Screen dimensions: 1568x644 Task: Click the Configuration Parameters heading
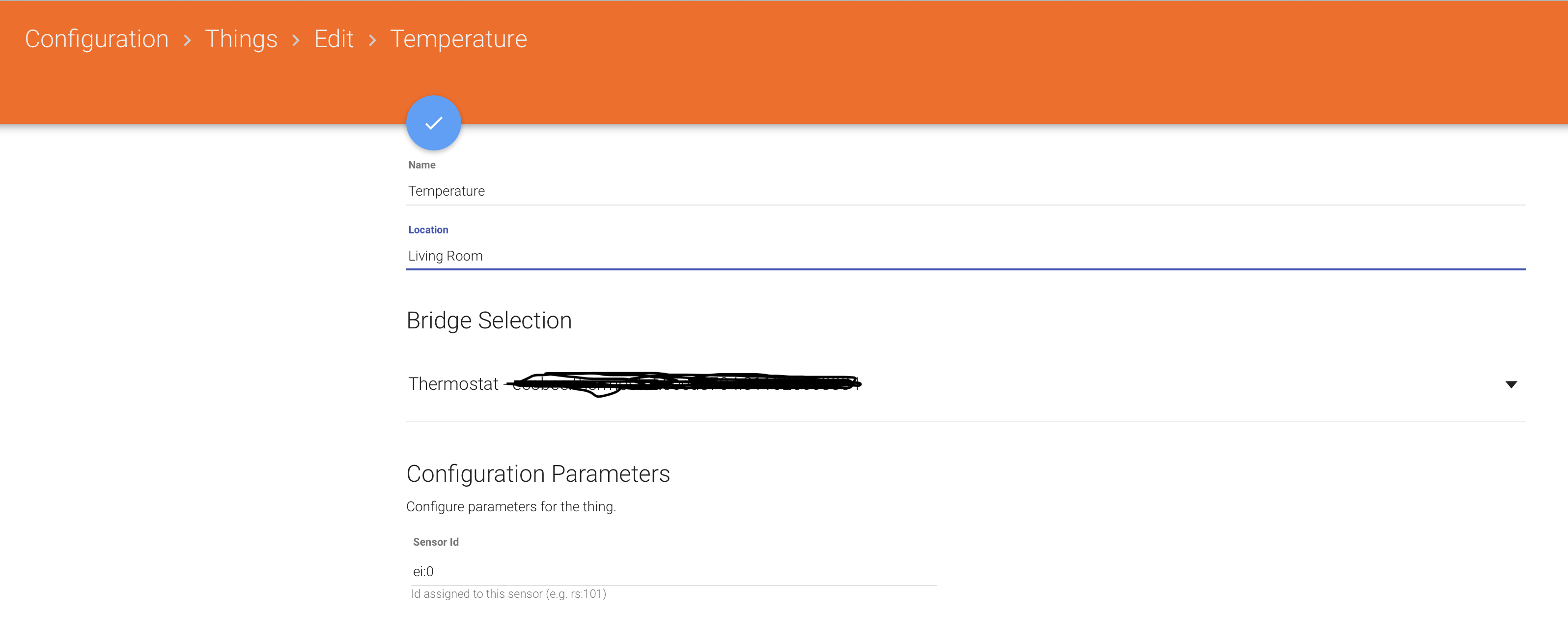point(538,474)
